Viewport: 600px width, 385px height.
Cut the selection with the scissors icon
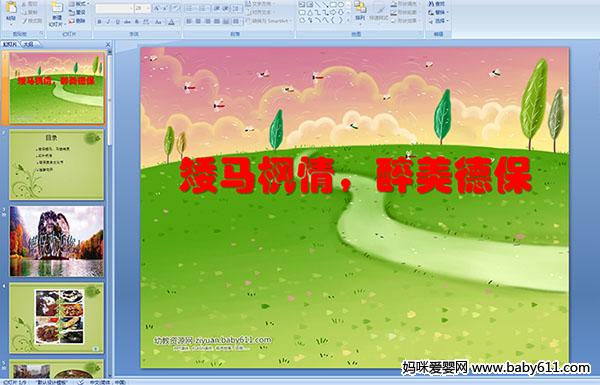[24, 4]
